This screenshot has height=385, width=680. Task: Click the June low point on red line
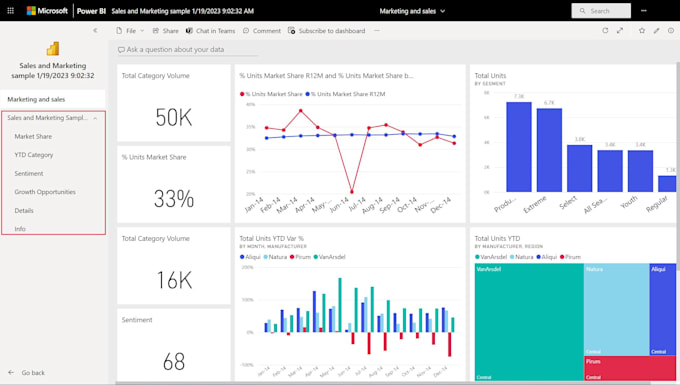point(352,192)
